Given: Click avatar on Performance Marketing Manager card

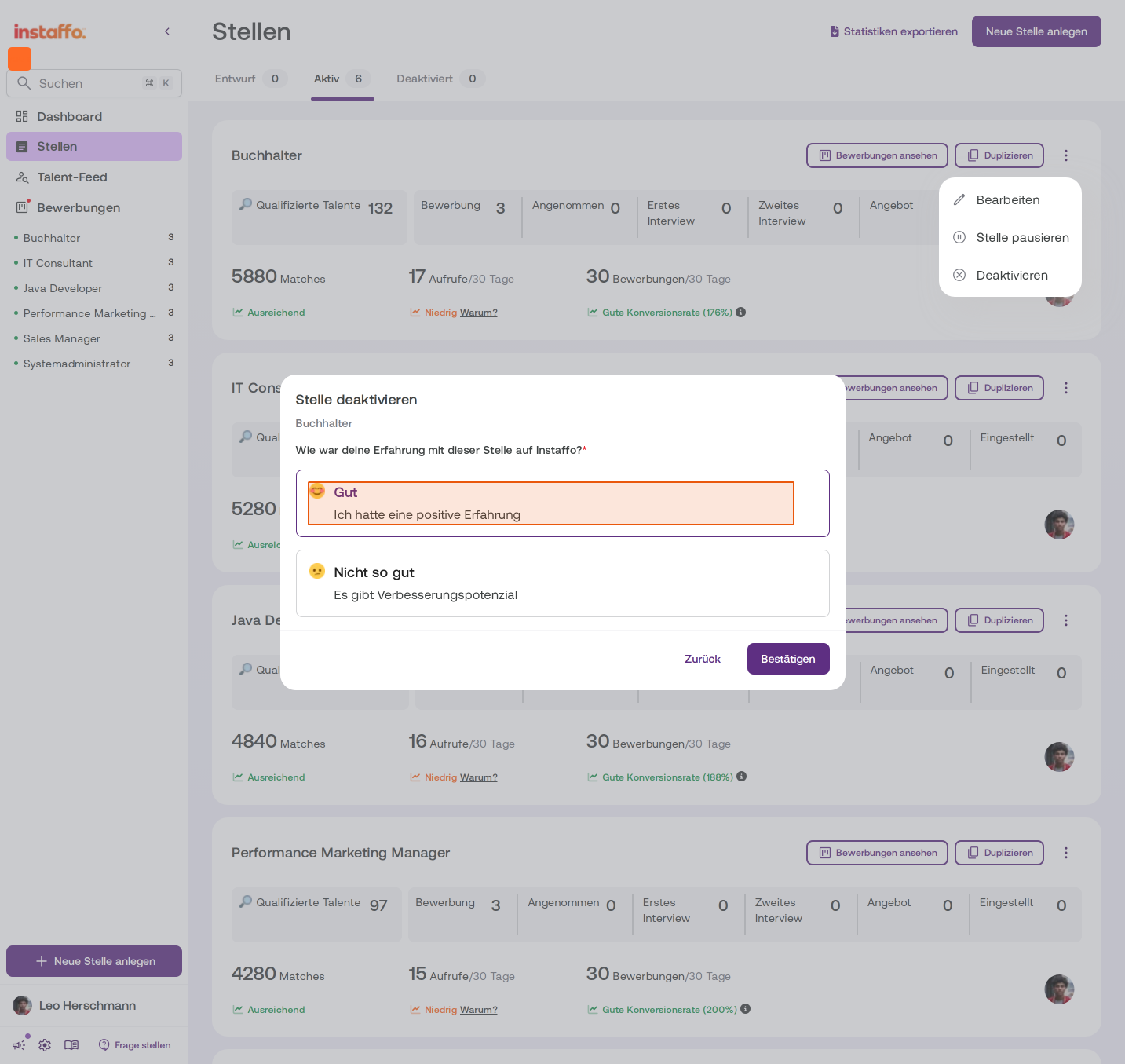Looking at the screenshot, I should (x=1059, y=989).
